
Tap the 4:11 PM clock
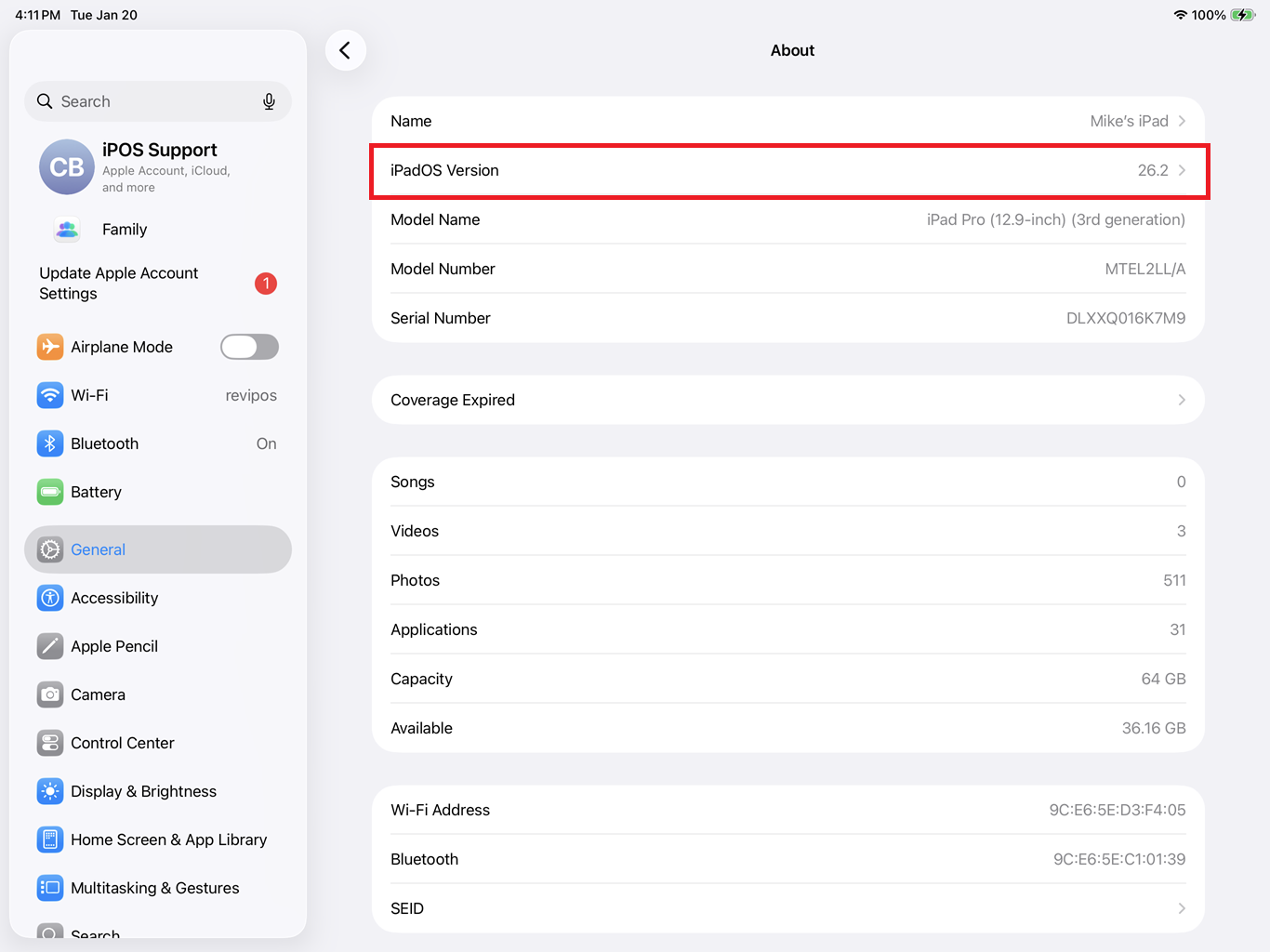(x=38, y=15)
